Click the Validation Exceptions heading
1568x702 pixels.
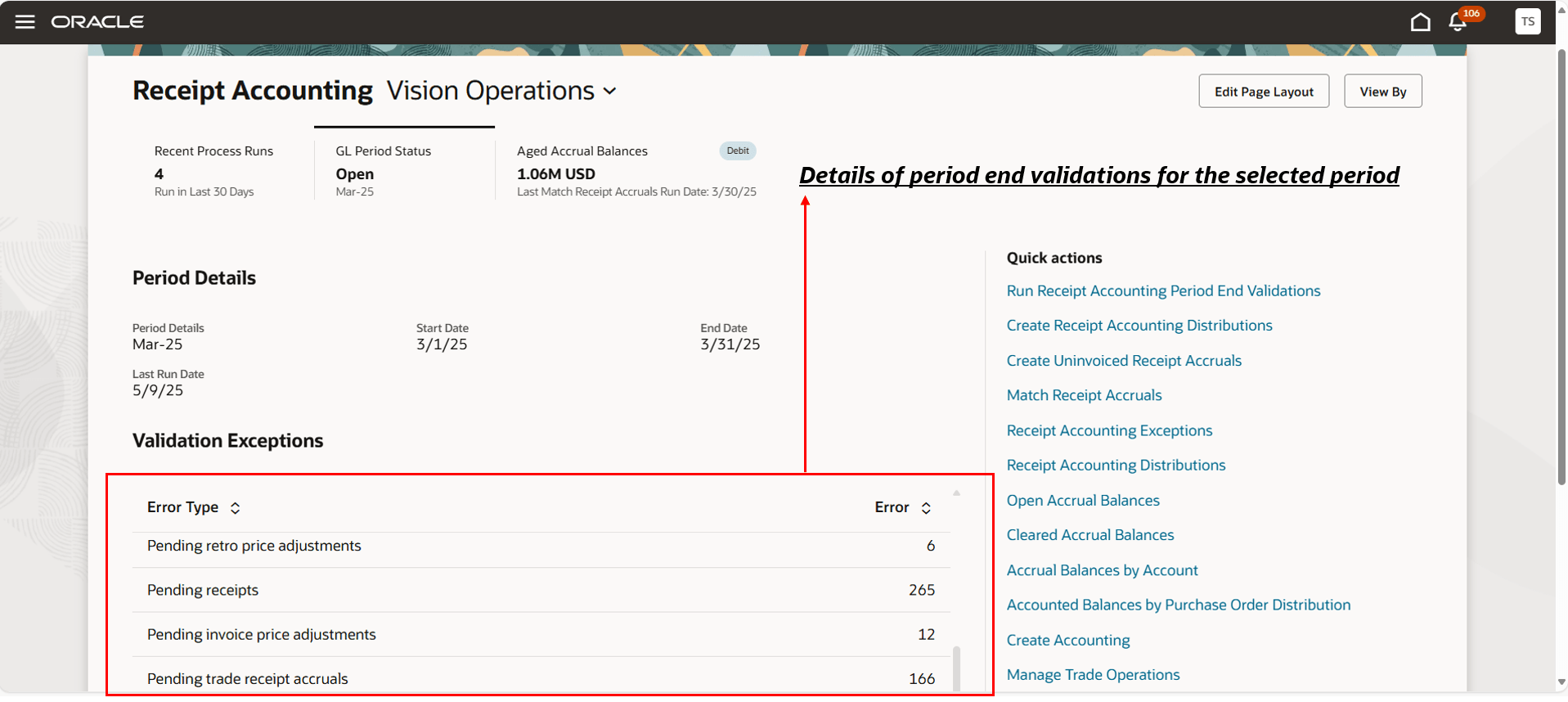[x=228, y=441]
